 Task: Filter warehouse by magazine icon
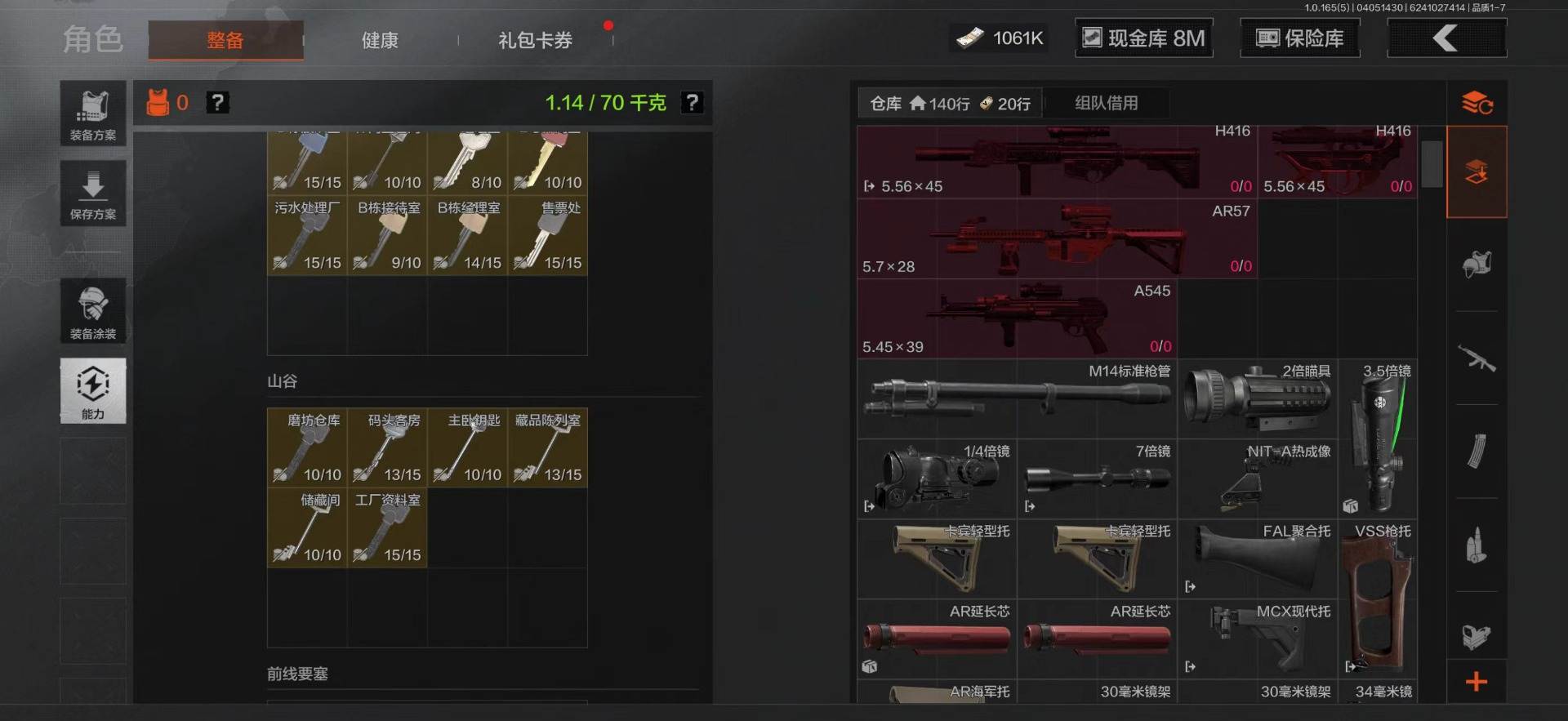[1477, 452]
